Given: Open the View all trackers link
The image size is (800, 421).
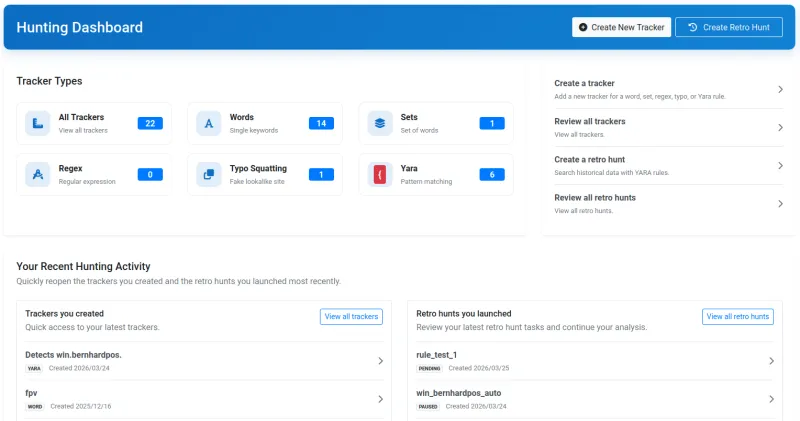Looking at the screenshot, I should point(352,316).
